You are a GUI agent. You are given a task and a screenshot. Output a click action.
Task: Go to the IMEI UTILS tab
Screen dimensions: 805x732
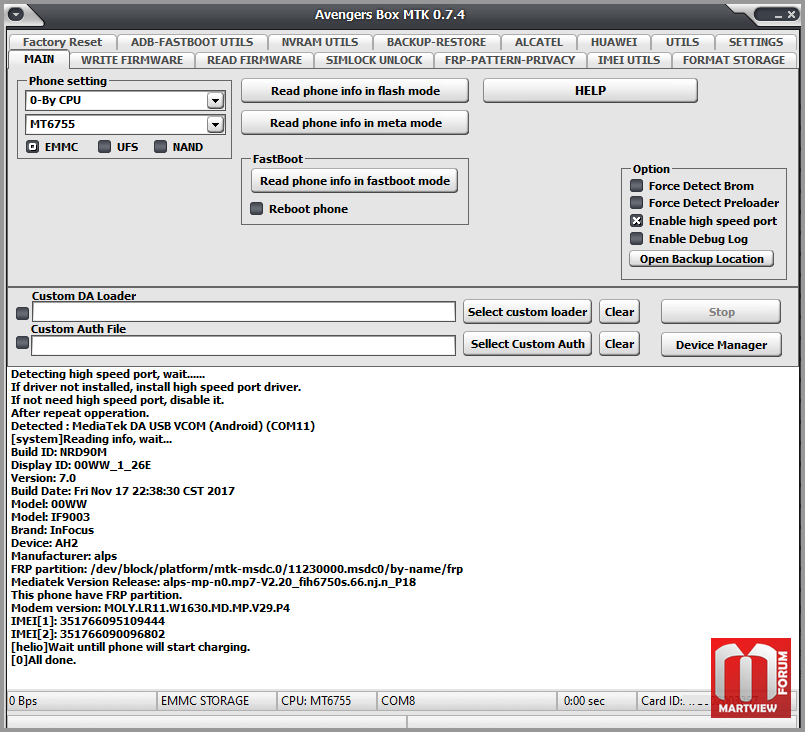pos(629,60)
